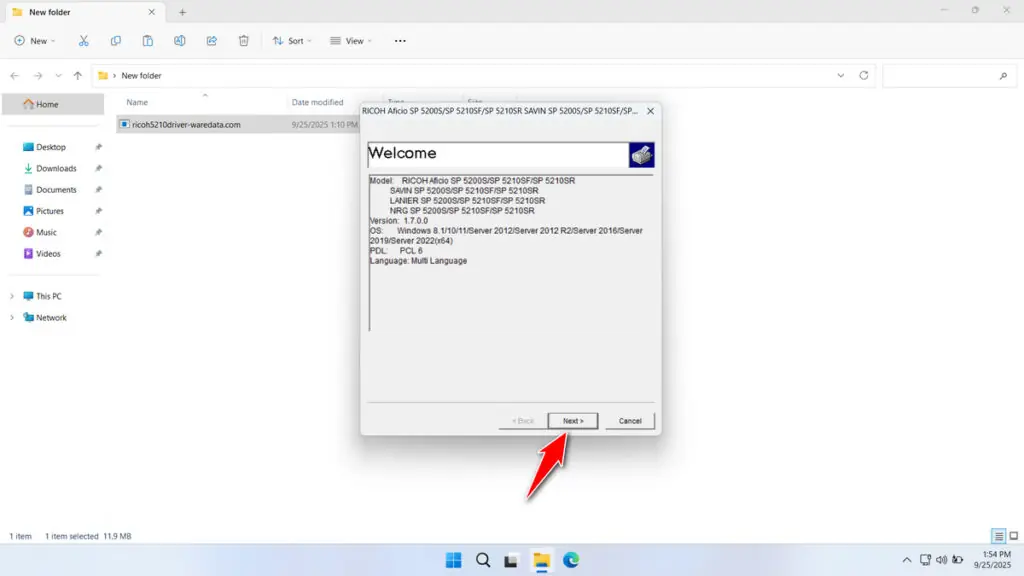This screenshot has height=576, width=1024.
Task: Switch to details view layout icon
Action: pyautogui.click(x=998, y=536)
